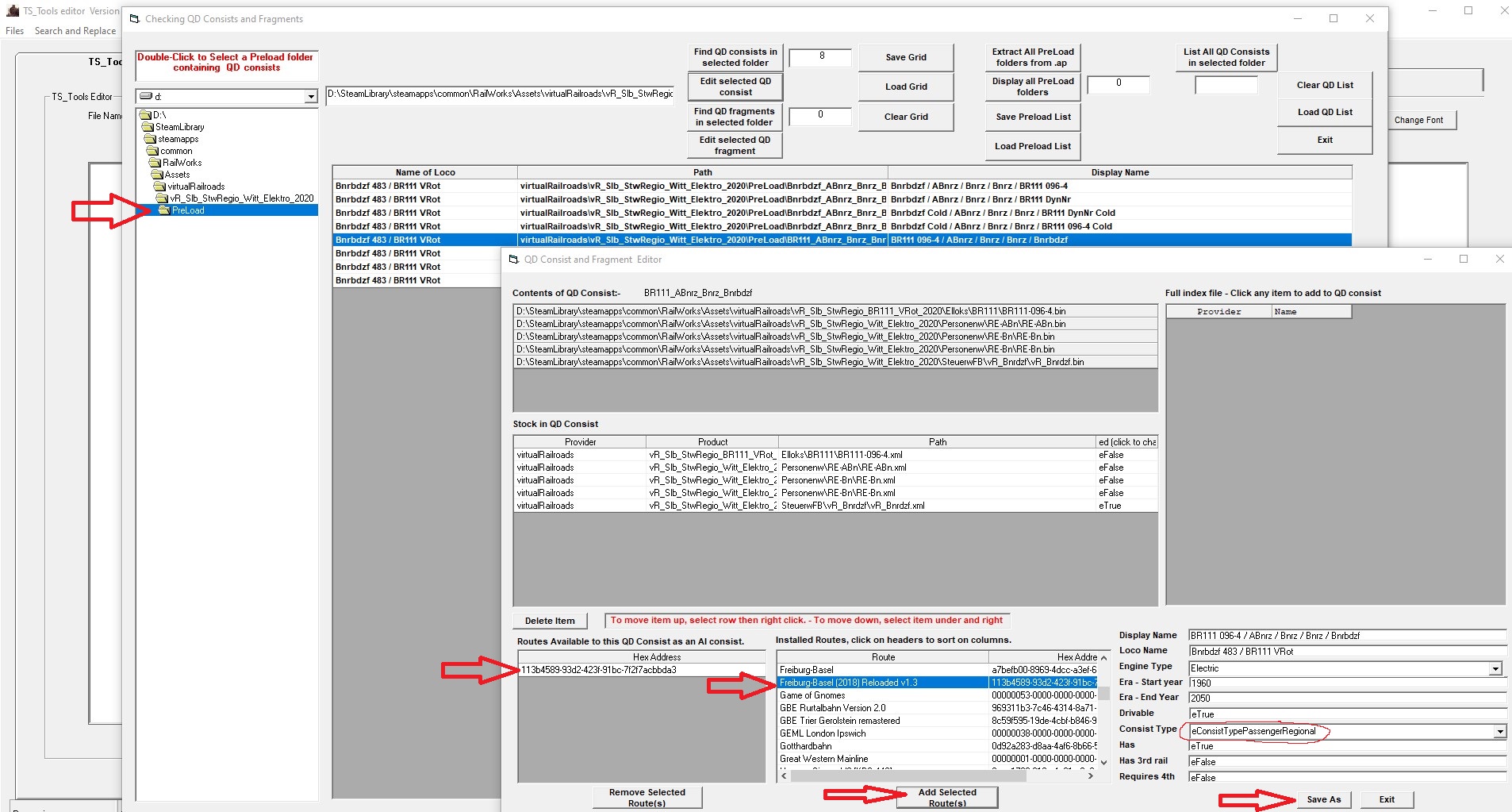Screen dimensions: 1512x812
Task: Select the virtualRailroads folder in tree
Action: pyautogui.click(x=196, y=187)
